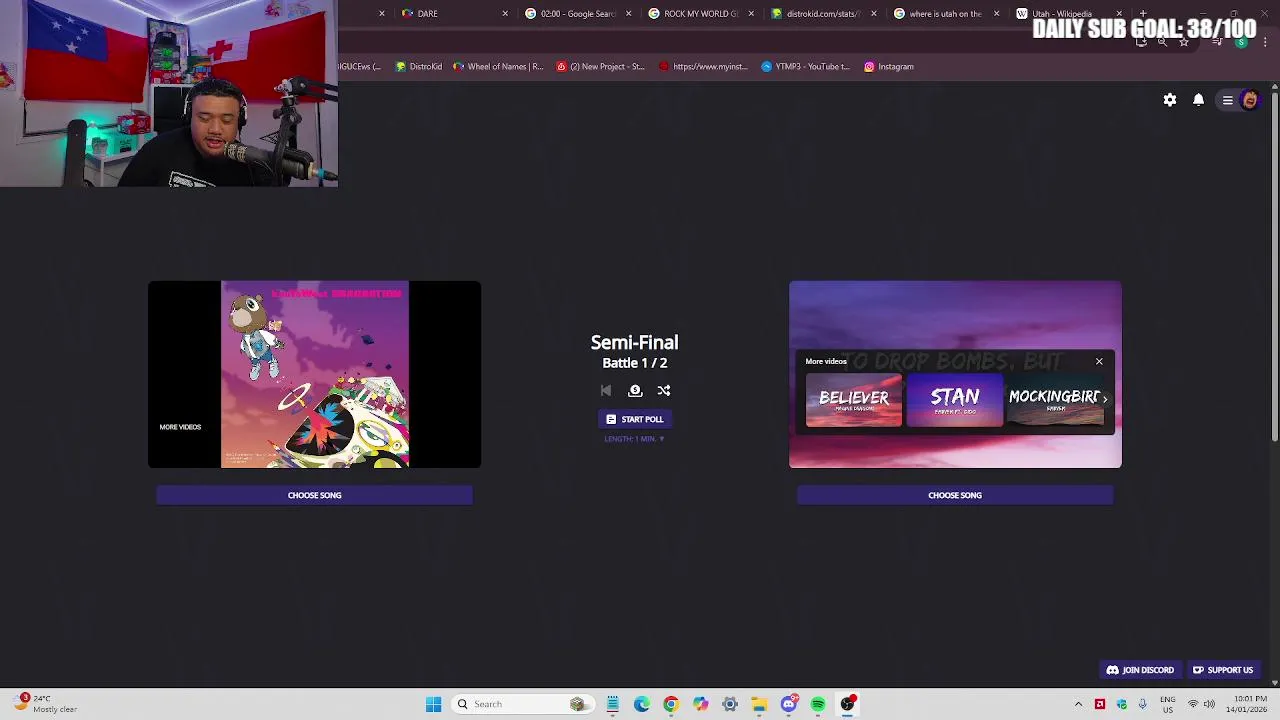Open Microsoft Edge from the taskbar
The height and width of the screenshot is (720, 1280).
[642, 704]
